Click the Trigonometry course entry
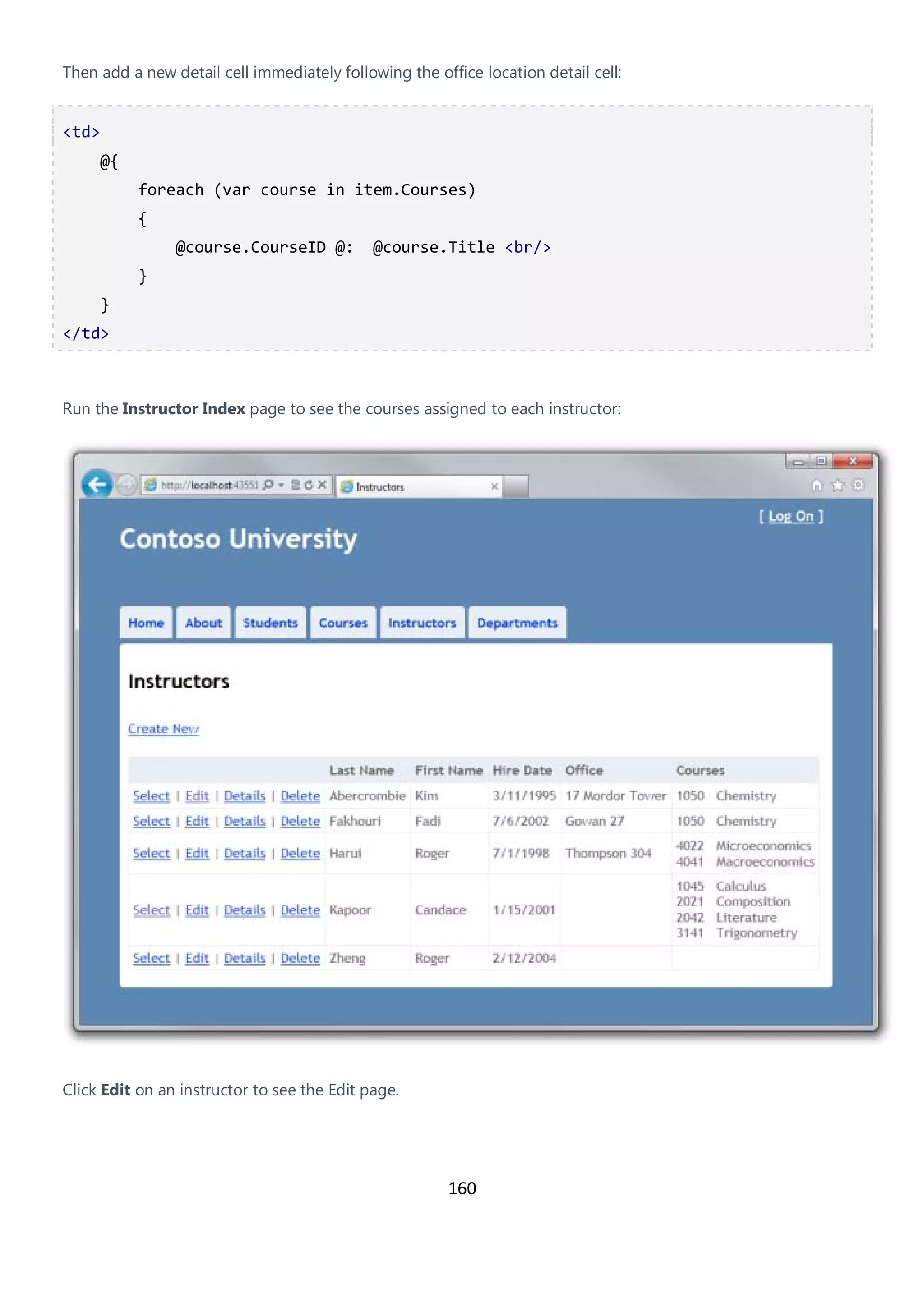The width and height of the screenshot is (924, 1289). point(756,933)
